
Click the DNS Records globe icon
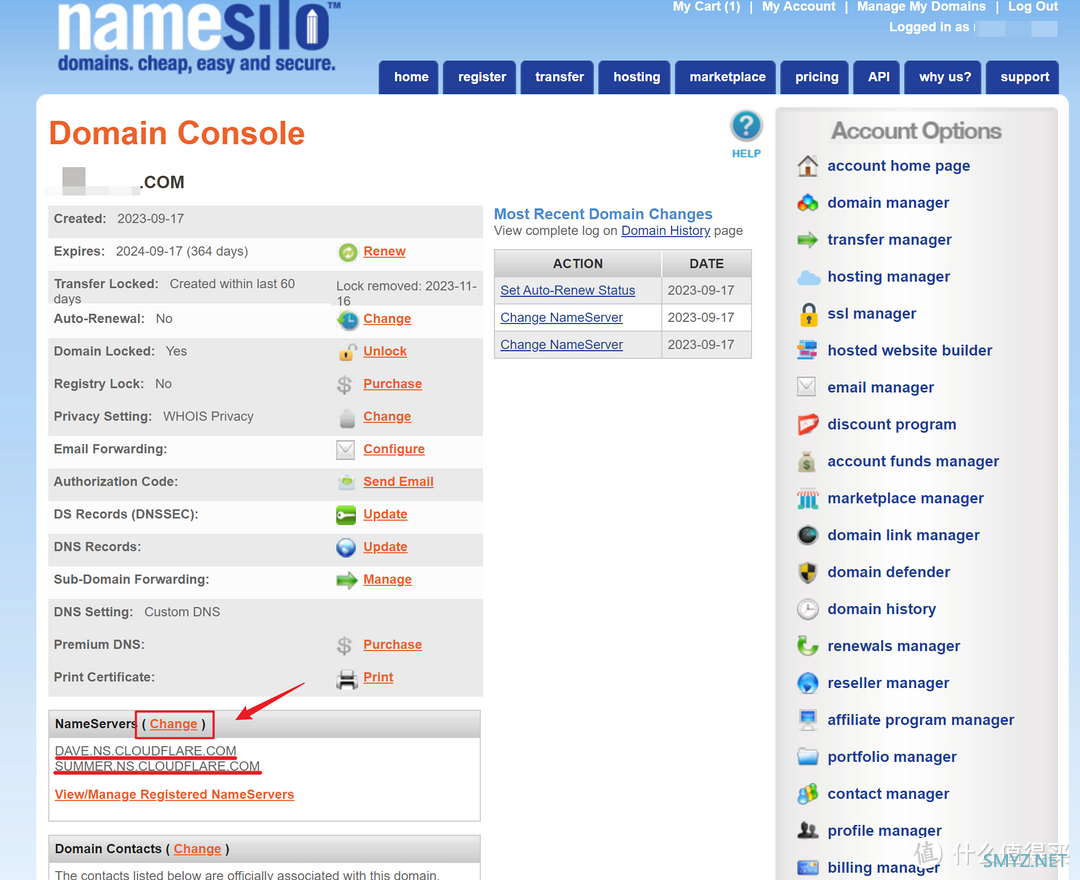click(x=346, y=547)
